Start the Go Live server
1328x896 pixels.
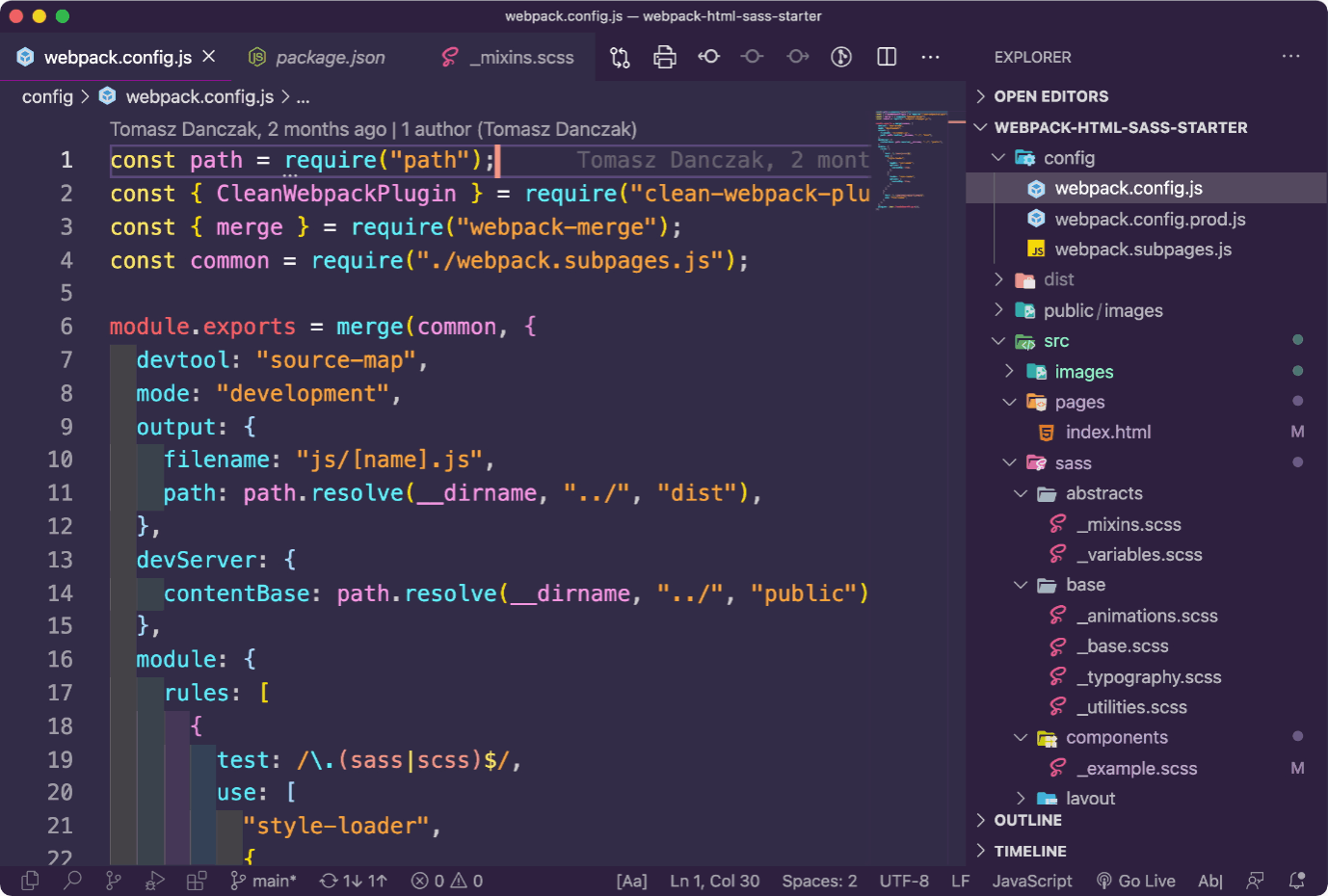(x=1136, y=881)
